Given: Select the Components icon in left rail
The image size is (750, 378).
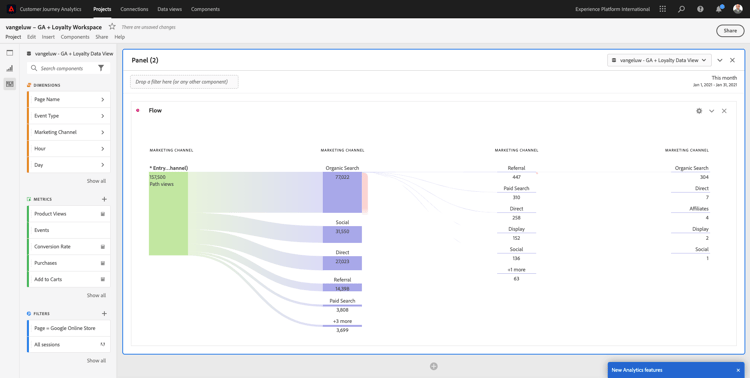Looking at the screenshot, I should (10, 84).
